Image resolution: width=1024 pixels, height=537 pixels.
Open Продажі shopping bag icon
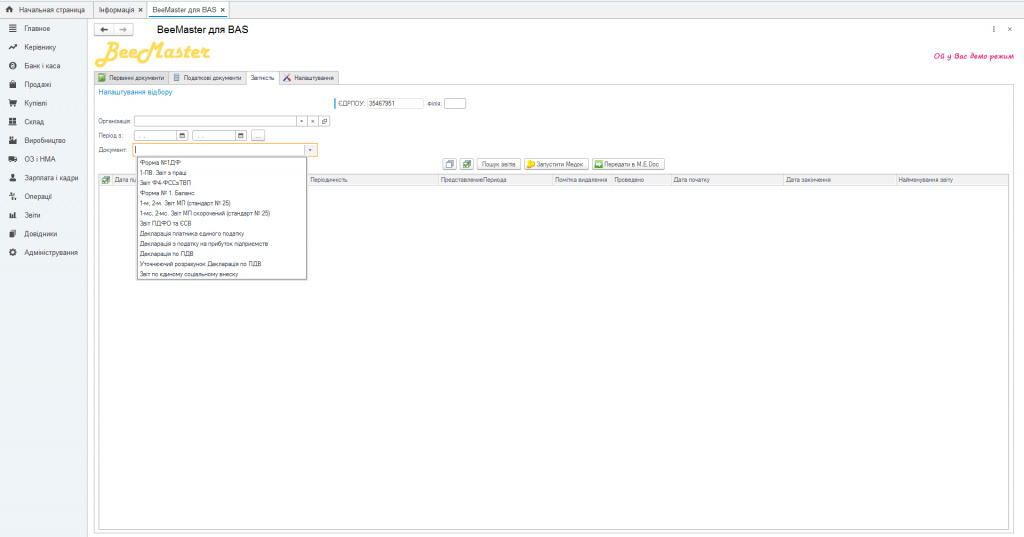click(12, 84)
